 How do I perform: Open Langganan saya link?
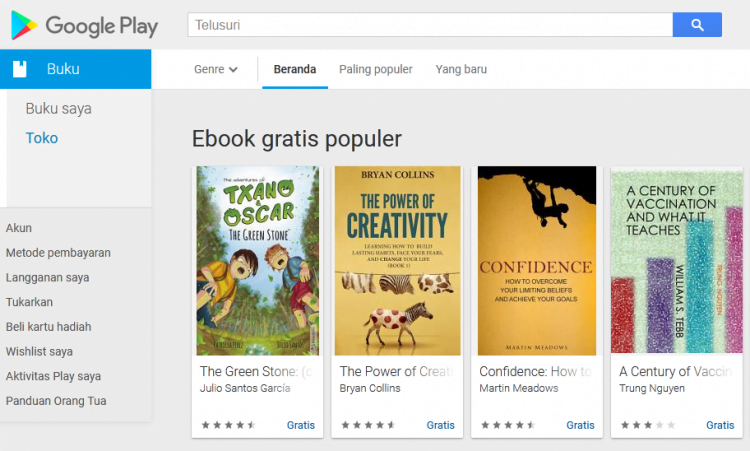tap(47, 278)
